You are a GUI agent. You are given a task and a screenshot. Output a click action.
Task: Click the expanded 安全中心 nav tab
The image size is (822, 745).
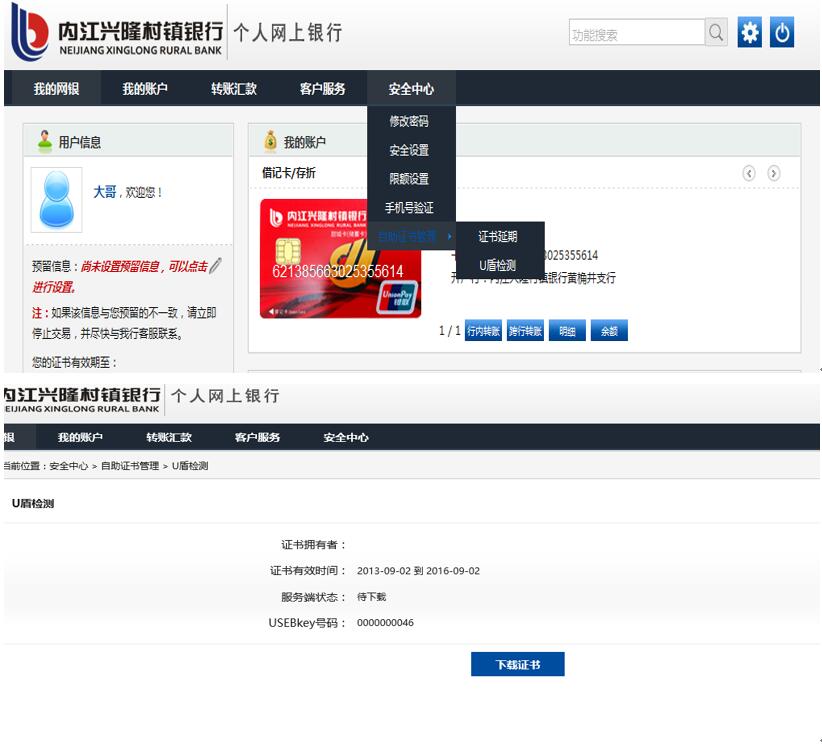(x=412, y=89)
